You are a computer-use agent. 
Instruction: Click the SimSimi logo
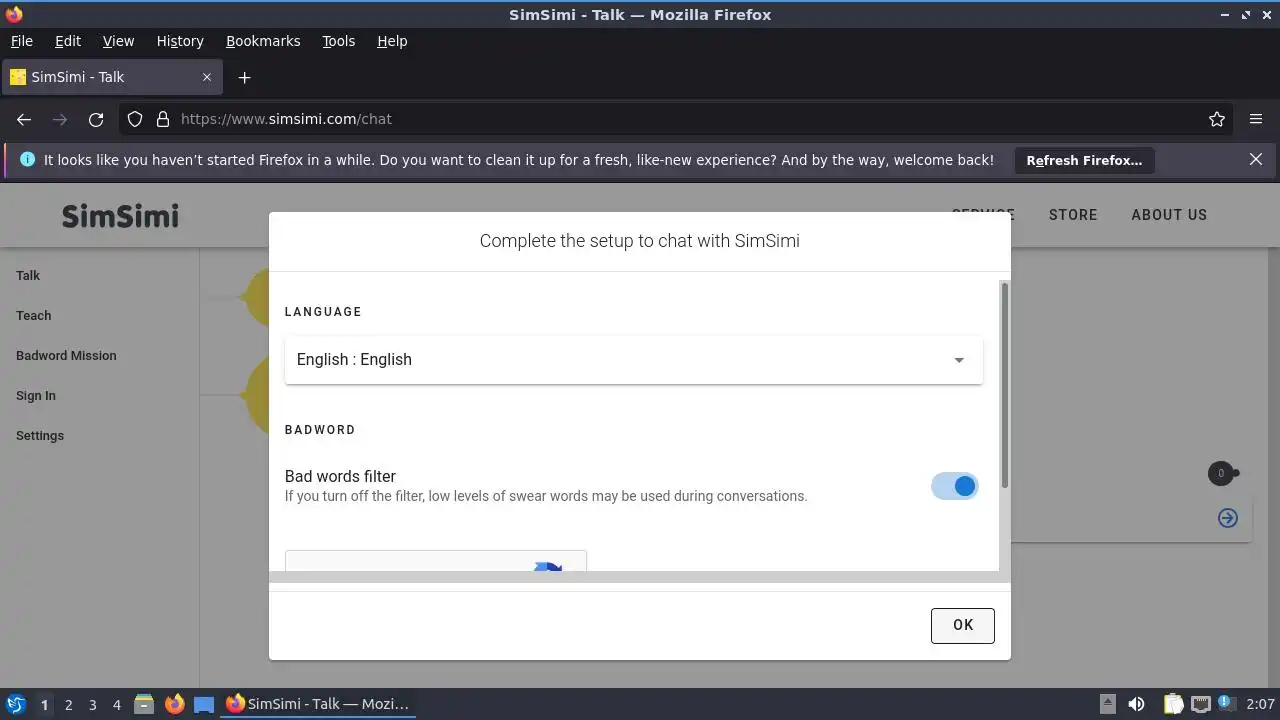[120, 216]
